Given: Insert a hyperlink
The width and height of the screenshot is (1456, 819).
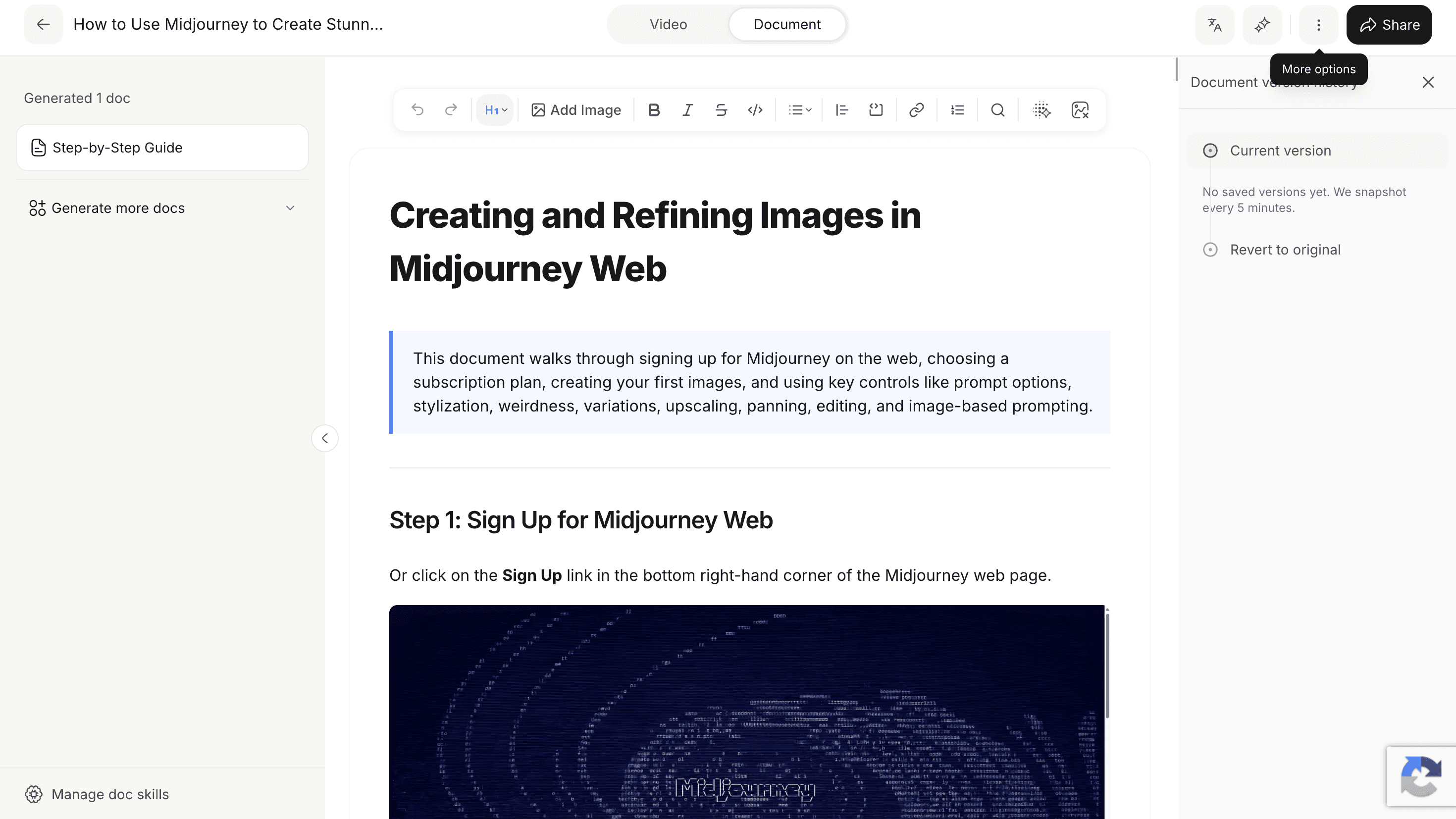Looking at the screenshot, I should pos(916,109).
